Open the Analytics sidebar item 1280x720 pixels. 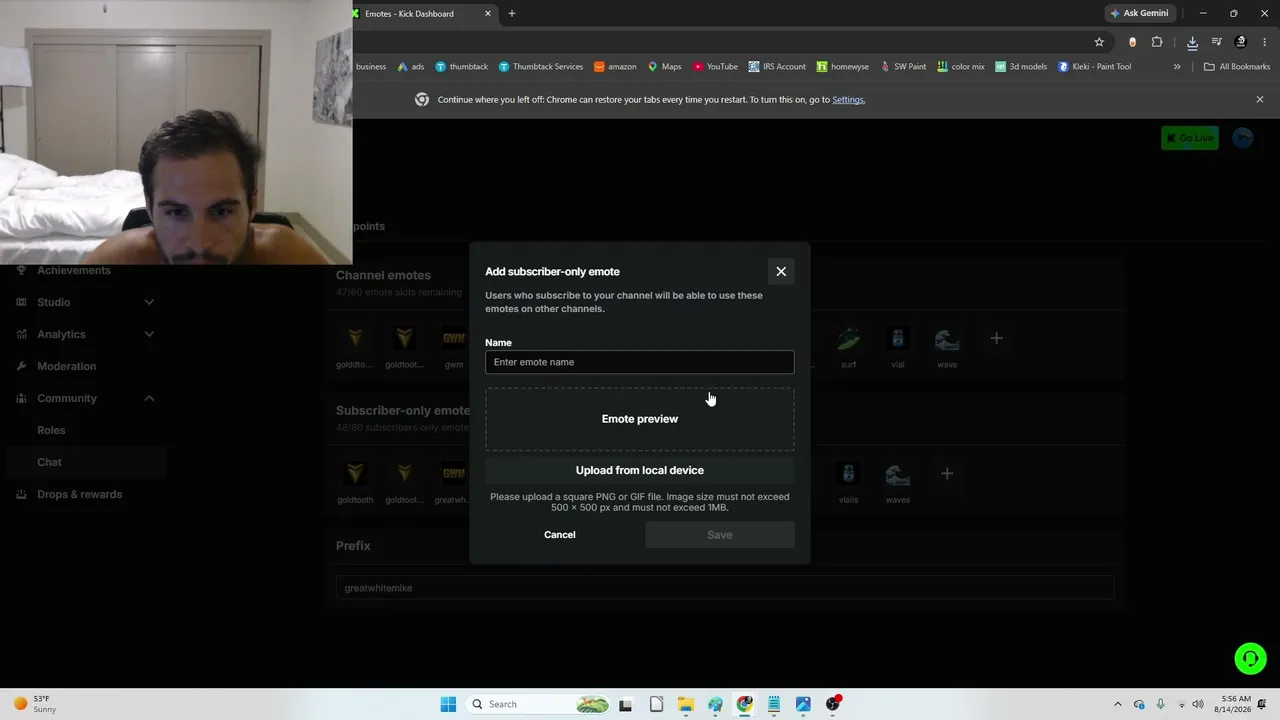click(61, 334)
